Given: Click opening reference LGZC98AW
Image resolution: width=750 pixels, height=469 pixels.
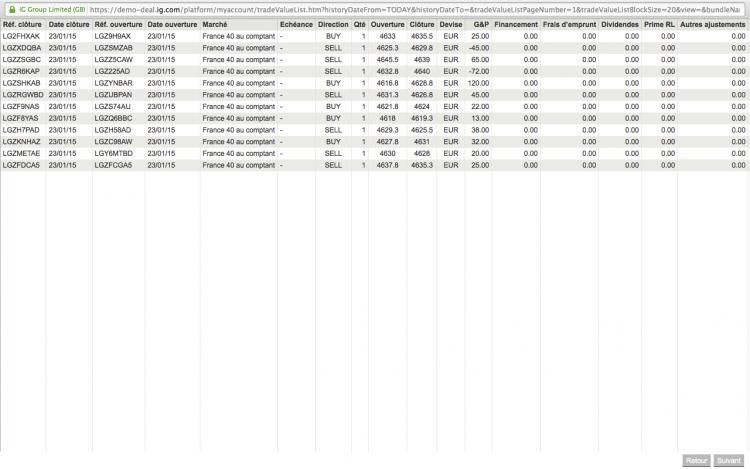Looking at the screenshot, I should click(x=113, y=142).
